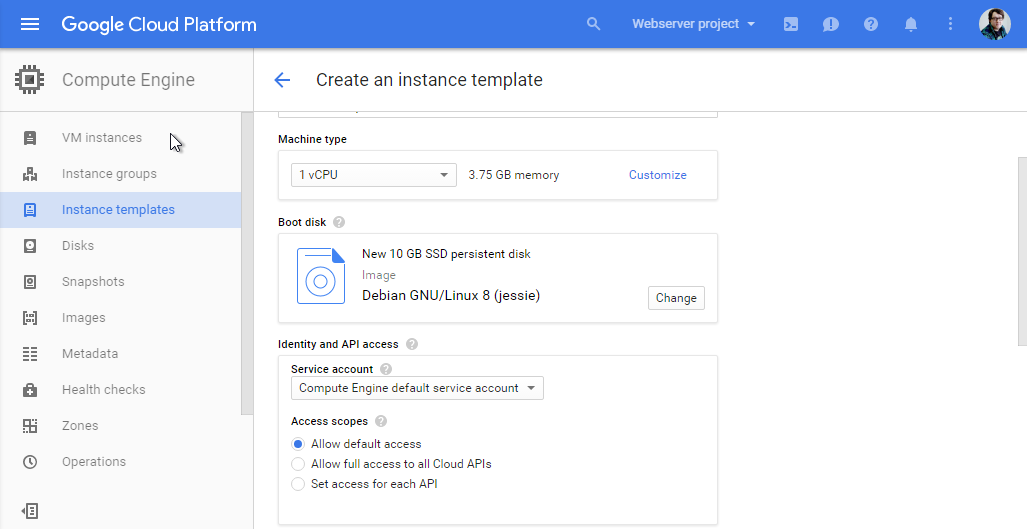This screenshot has width=1027, height=529.
Task: Click the Create an instance template heading
Action: 429,80
